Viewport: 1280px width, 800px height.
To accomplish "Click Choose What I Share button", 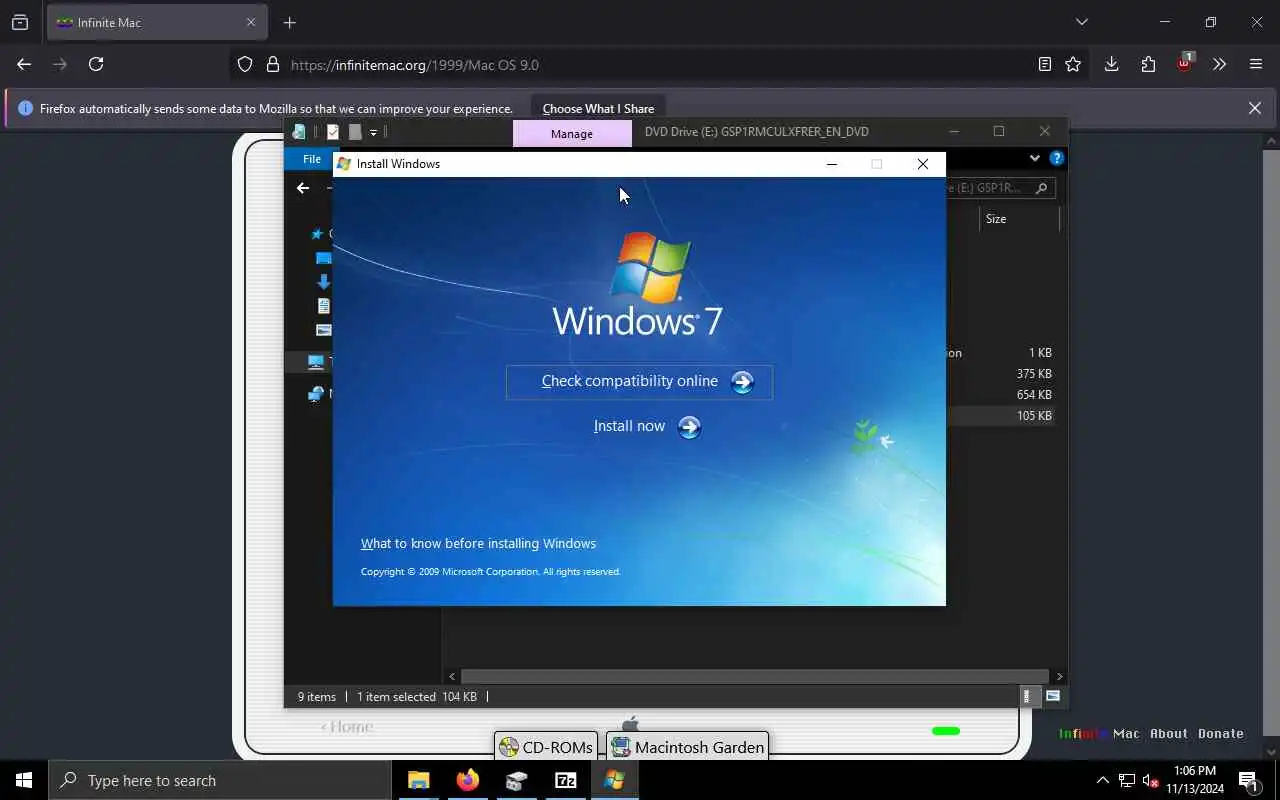I will [x=598, y=109].
